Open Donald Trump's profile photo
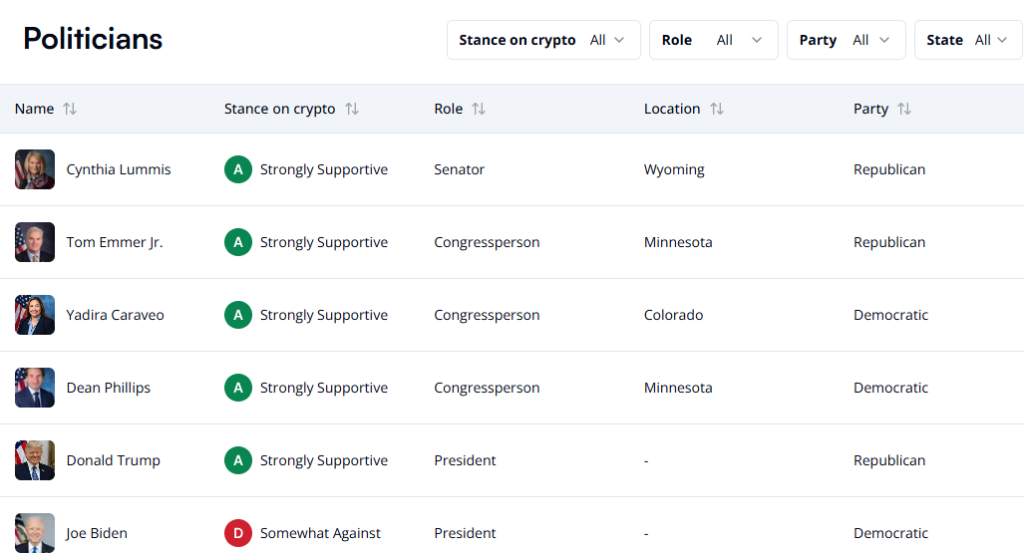The image size is (1024, 555). [x=35, y=460]
